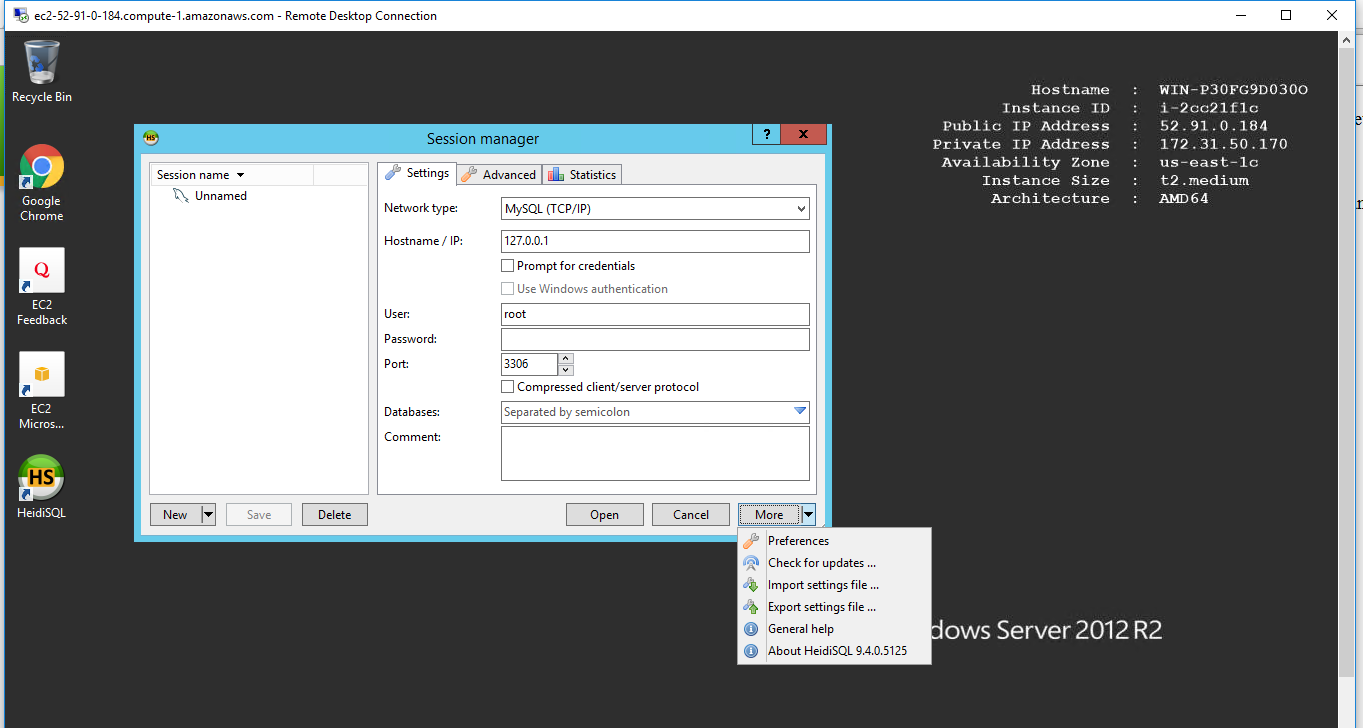Enable Prompt for credentials checkbox
1363x728 pixels.
pos(508,266)
